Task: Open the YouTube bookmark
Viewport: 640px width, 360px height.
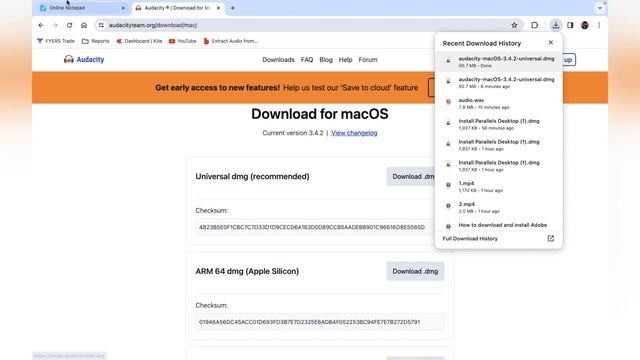Action: tap(182, 41)
